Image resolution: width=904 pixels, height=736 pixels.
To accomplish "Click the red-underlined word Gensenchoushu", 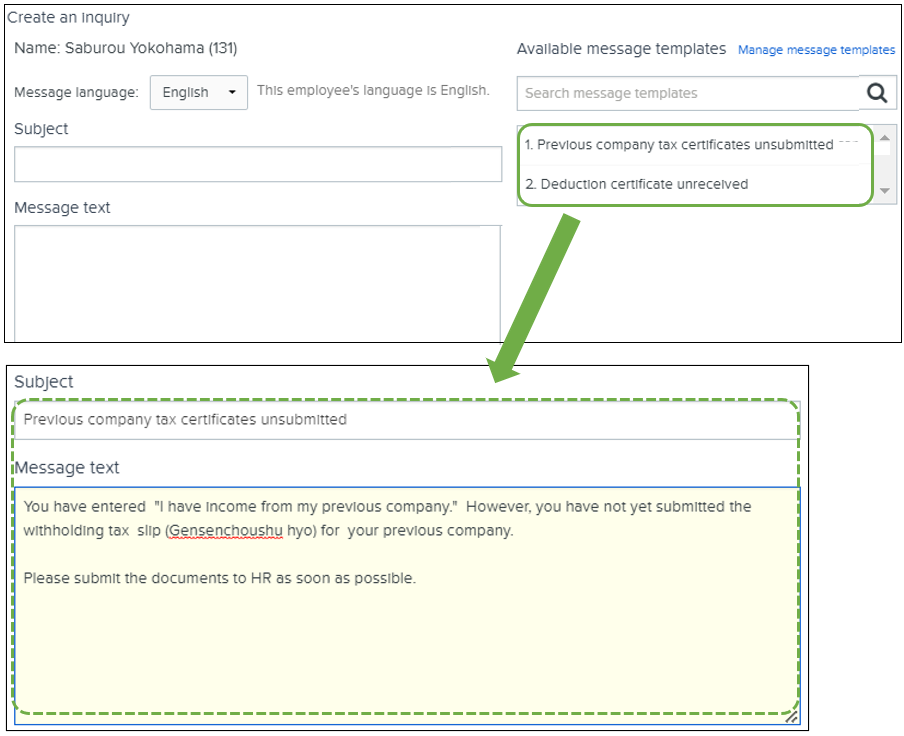I will click(x=226, y=531).
